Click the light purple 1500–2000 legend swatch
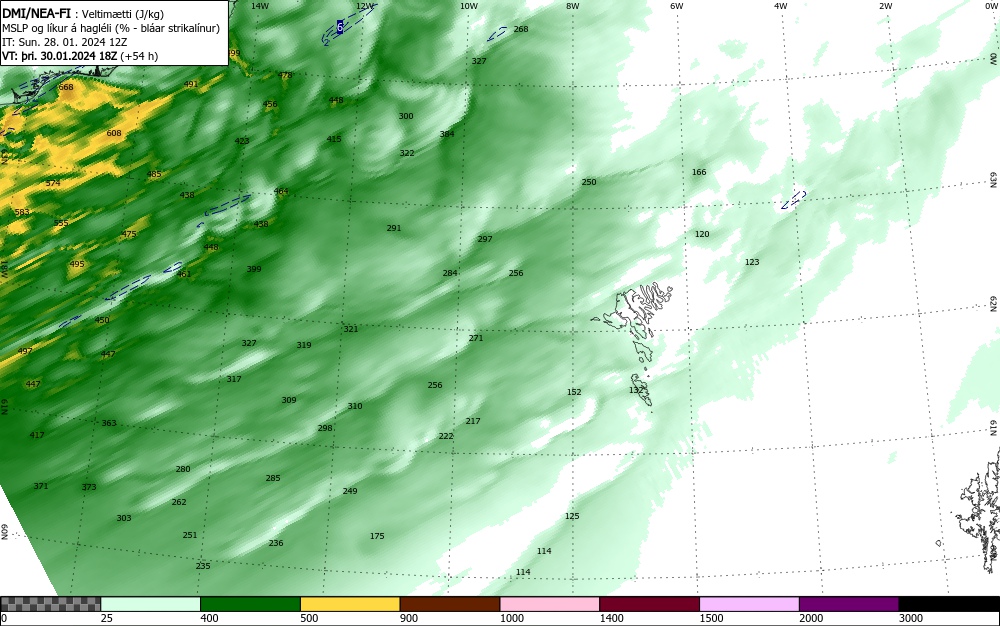 tap(749, 604)
